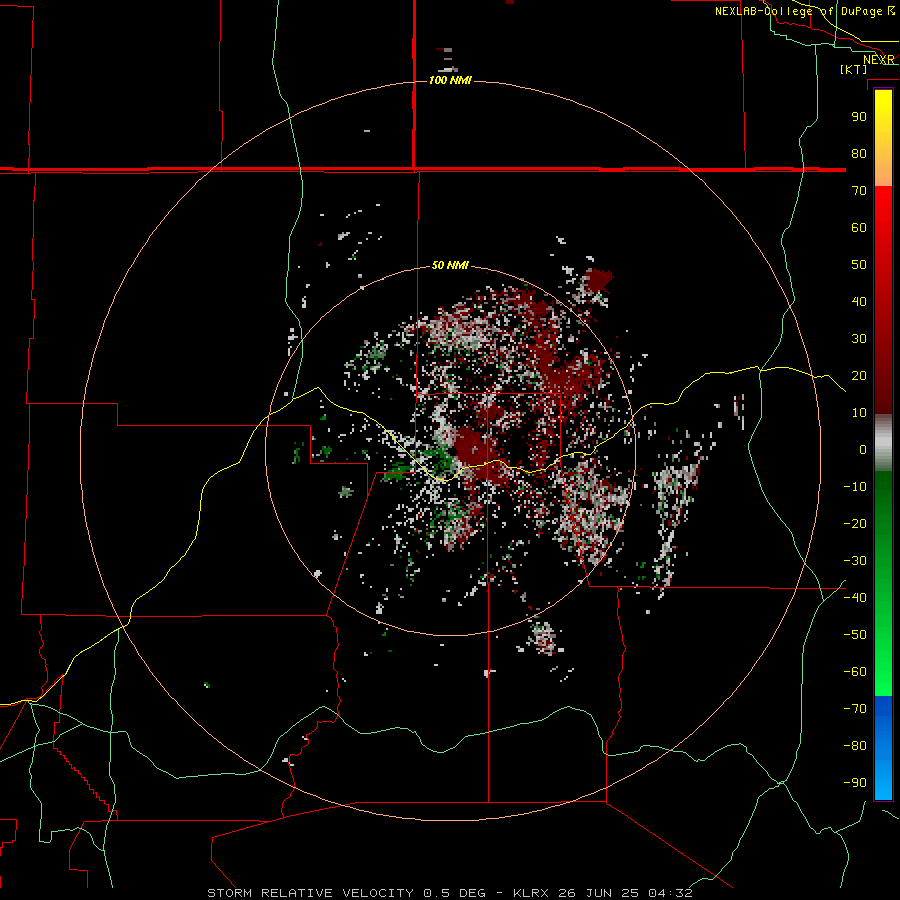This screenshot has width=900, height=900.
Task: Click the positive 10 scale label
Action: pyautogui.click(x=859, y=413)
